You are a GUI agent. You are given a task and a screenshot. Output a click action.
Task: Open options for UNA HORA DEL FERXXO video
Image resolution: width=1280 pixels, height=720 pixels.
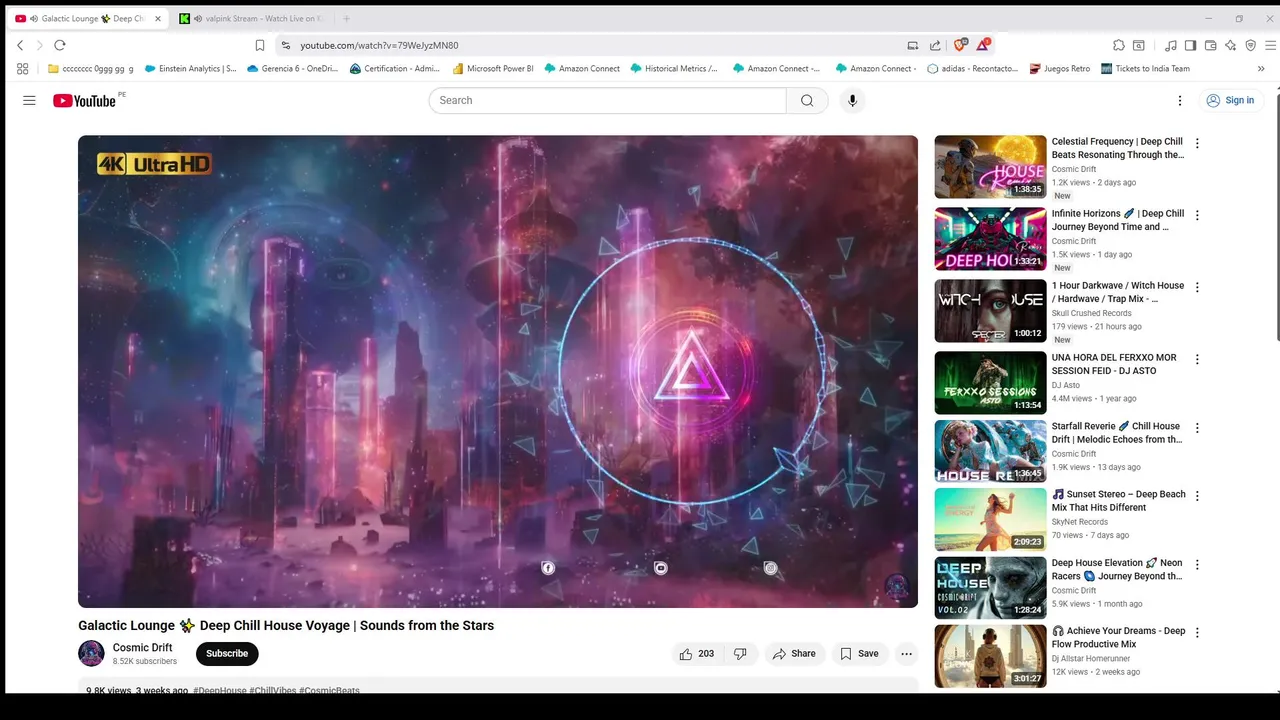click(x=1197, y=359)
